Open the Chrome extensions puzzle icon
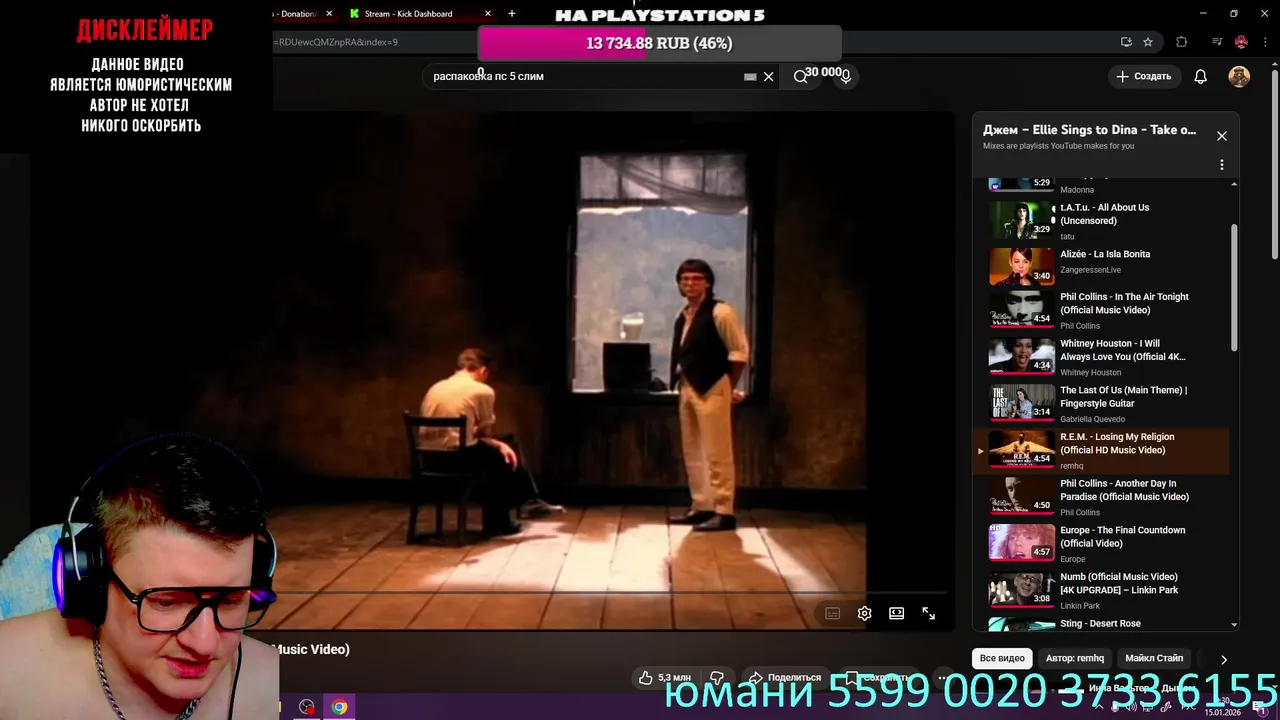The width and height of the screenshot is (1280, 720). pos(1182,42)
